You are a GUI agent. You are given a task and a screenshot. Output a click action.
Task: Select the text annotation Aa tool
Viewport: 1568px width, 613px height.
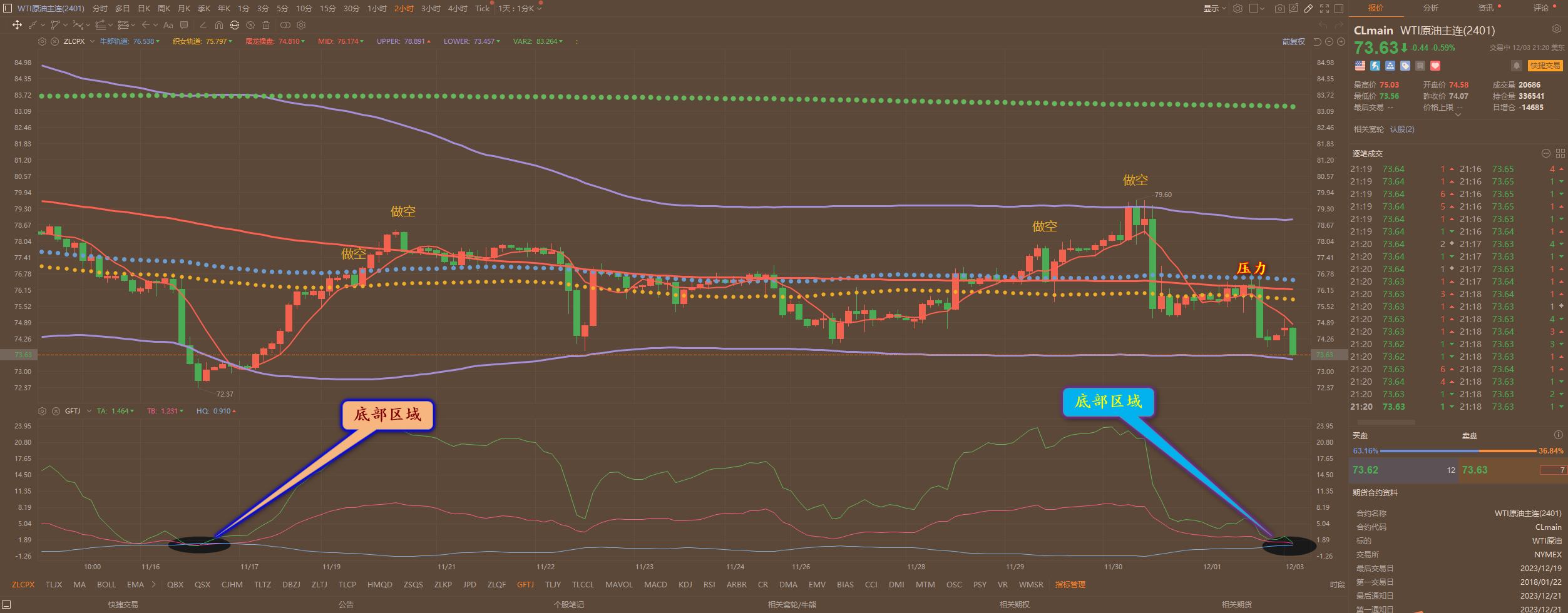[168, 25]
